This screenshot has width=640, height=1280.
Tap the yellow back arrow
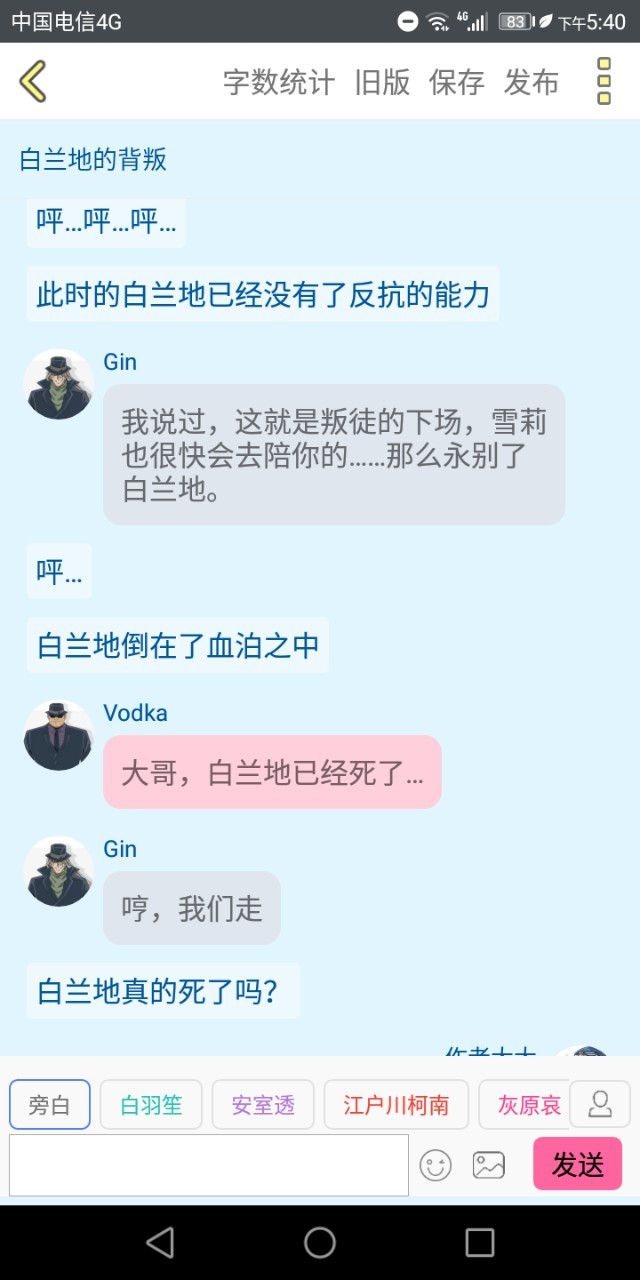click(x=33, y=81)
